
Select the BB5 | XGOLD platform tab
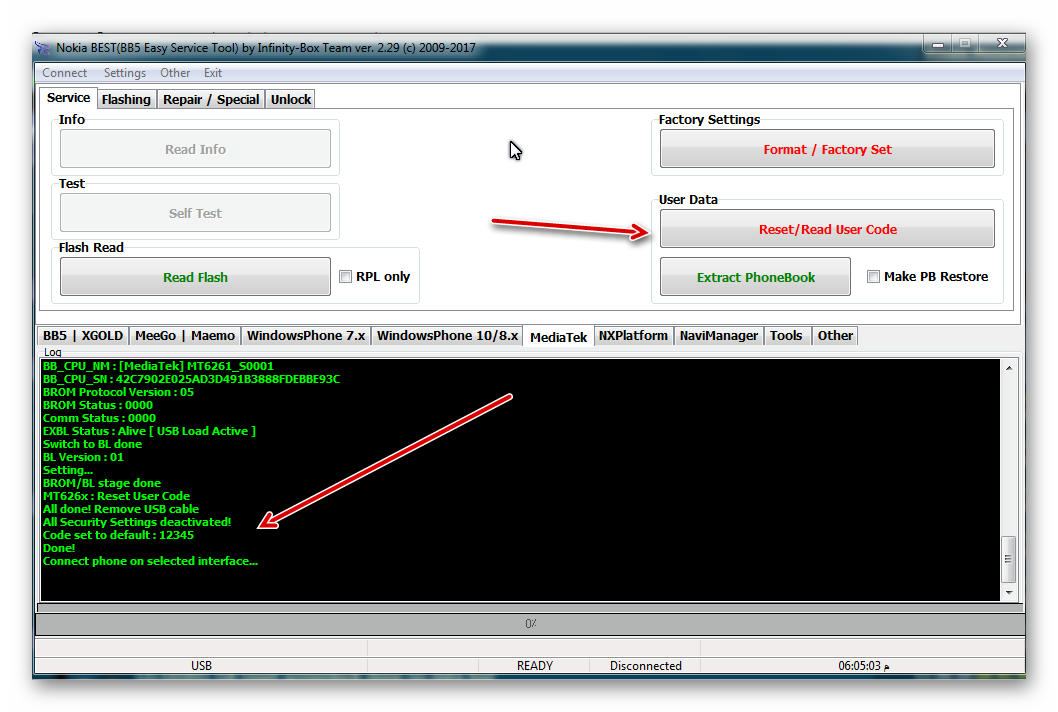83,335
